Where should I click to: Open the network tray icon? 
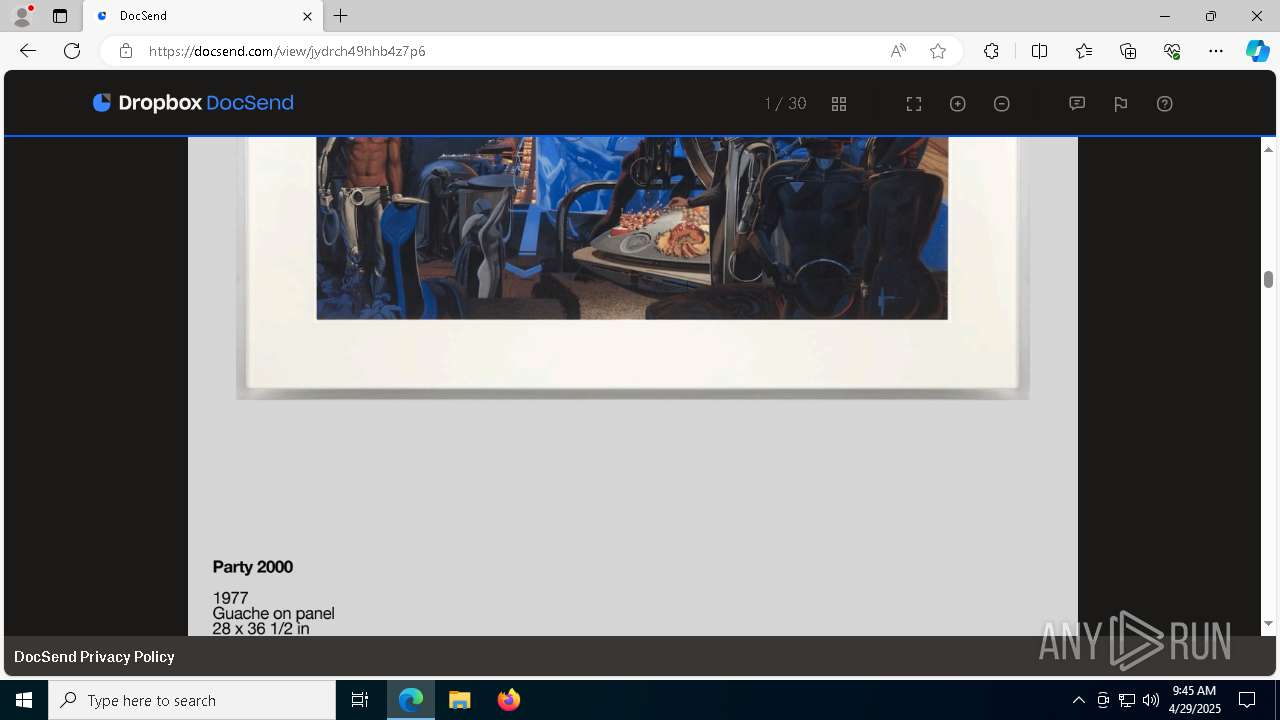pos(1127,700)
